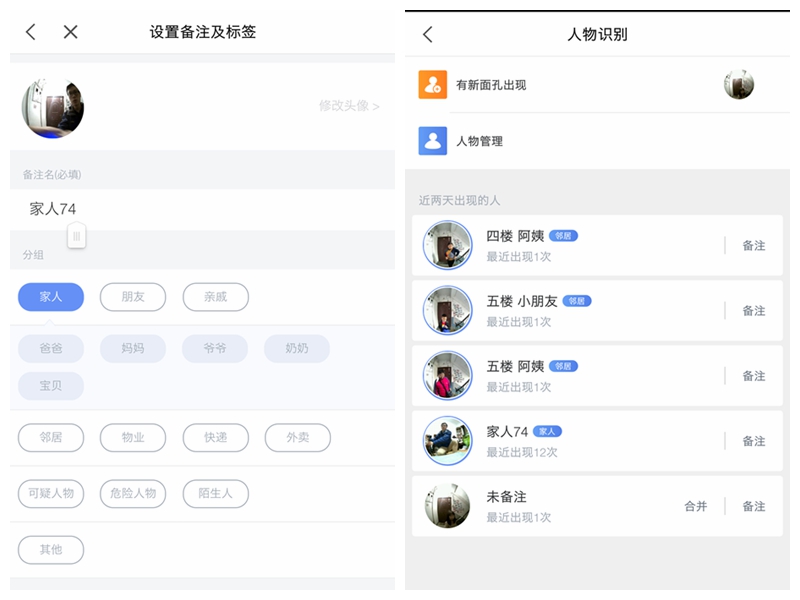800x600 pixels.
Task: Select the 可疑人物 tag
Action: 51,494
